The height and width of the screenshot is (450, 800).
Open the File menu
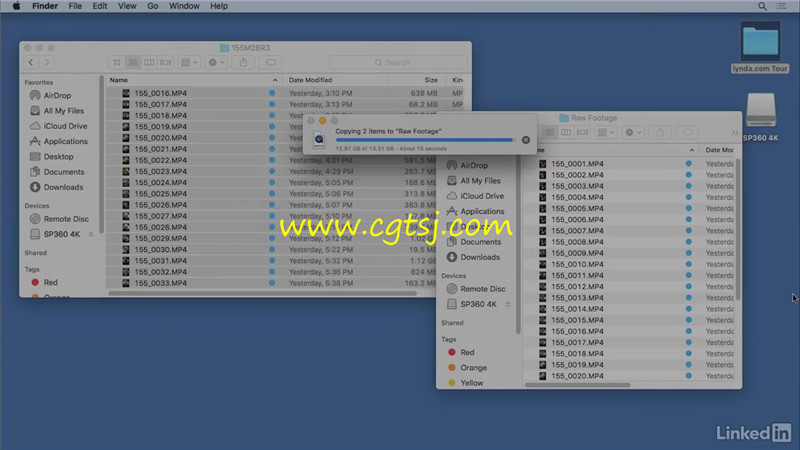(75, 6)
